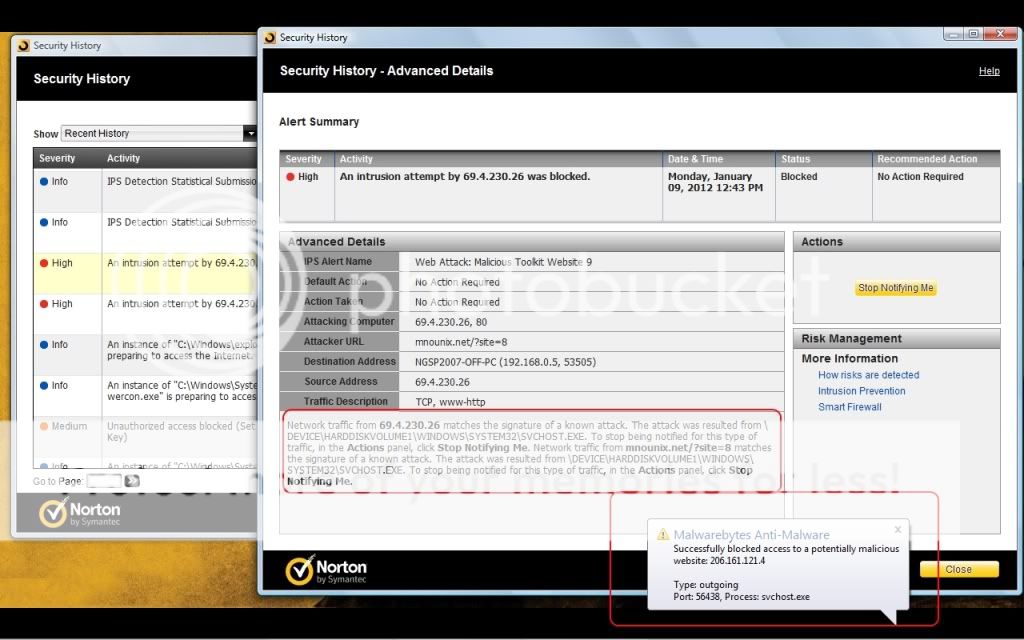
Task: Click the "Attacker URL" label
Action: (x=334, y=341)
